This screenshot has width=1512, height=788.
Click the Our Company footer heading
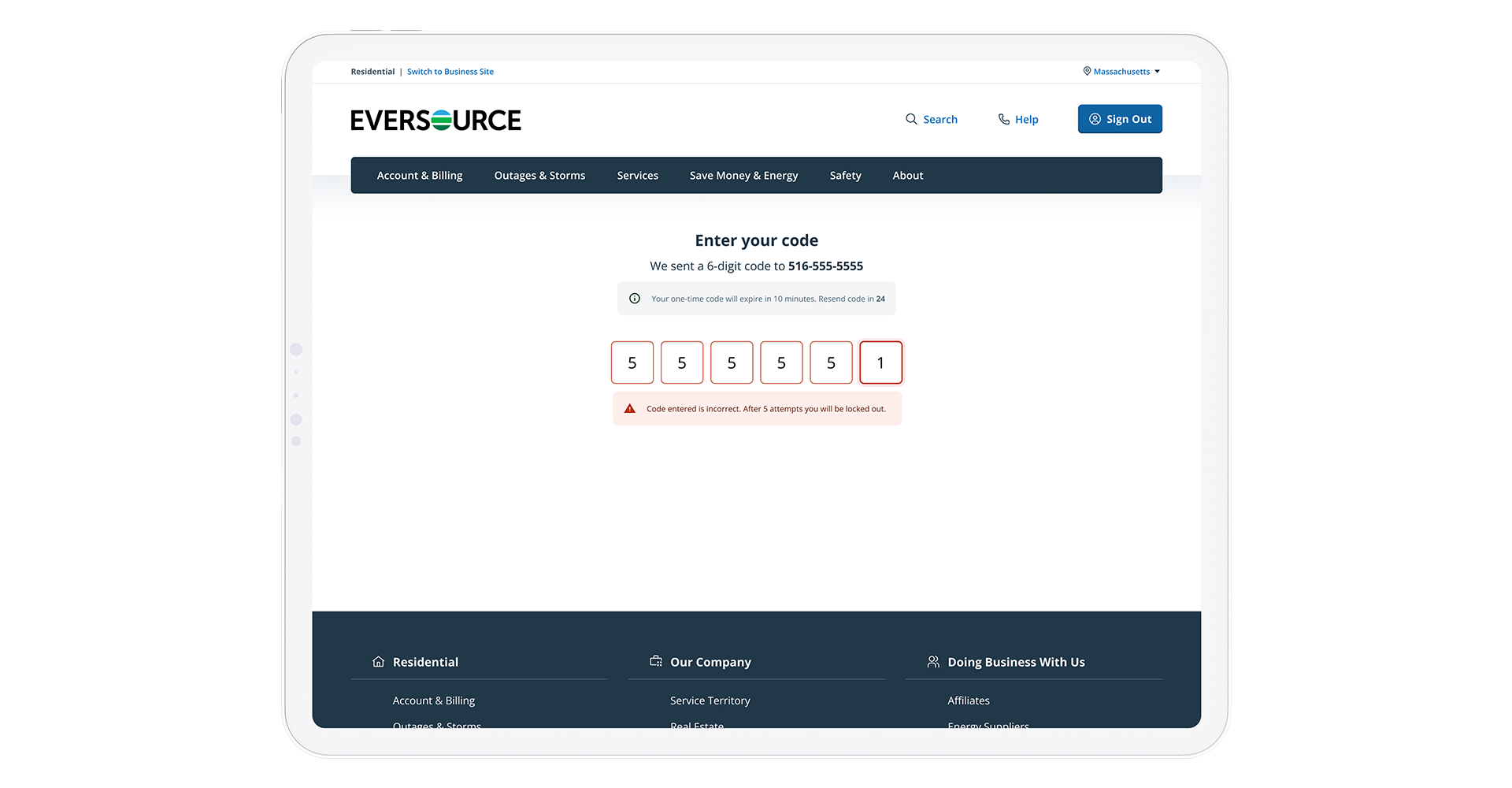(x=710, y=662)
